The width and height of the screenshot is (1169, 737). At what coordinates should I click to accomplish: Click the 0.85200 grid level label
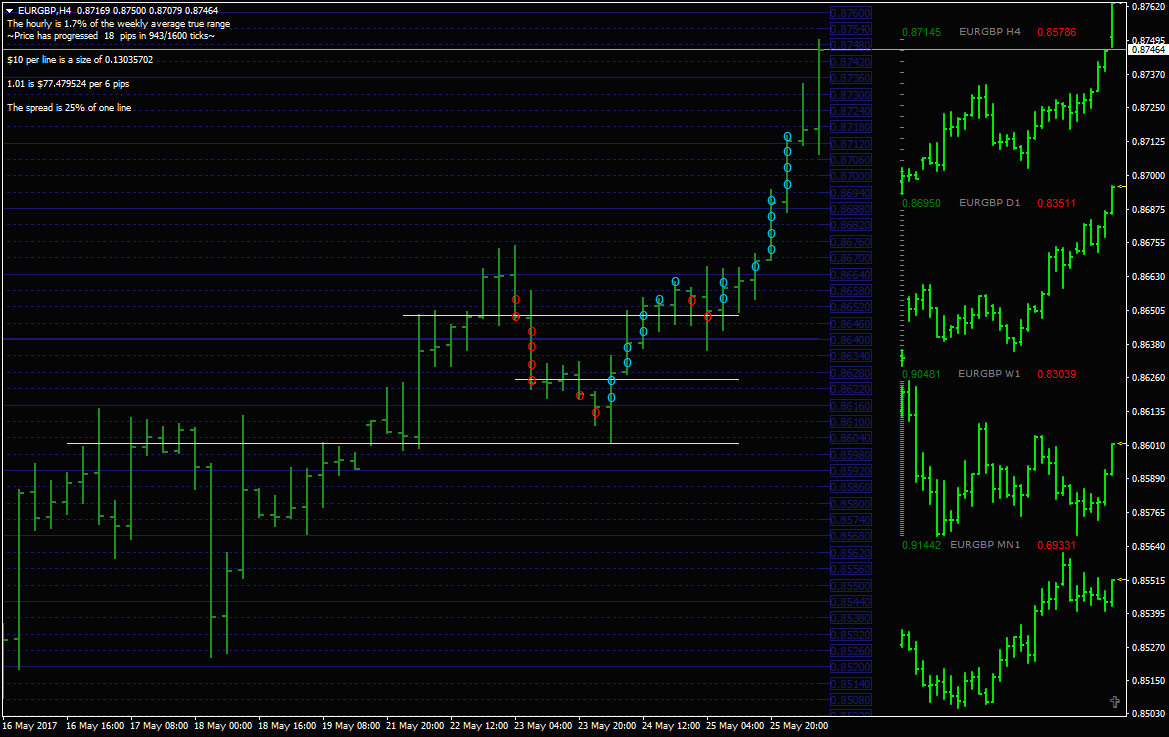pyautogui.click(x=851, y=667)
